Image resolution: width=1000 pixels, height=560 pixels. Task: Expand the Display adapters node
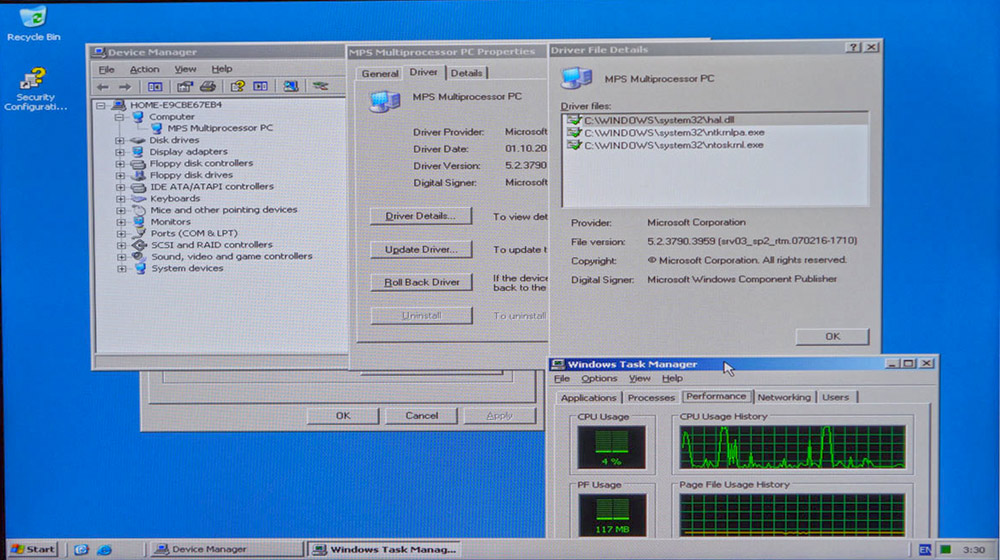(x=120, y=152)
